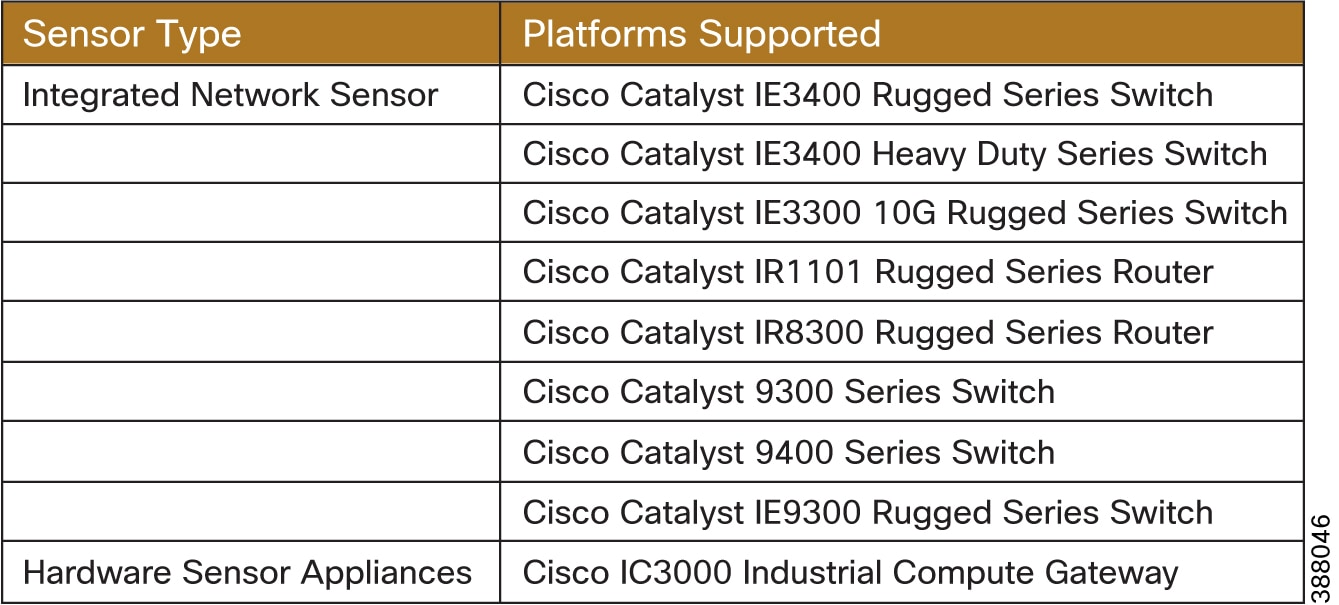Click empty Sensor Type cell beside Catalyst 9300

(x=250, y=392)
